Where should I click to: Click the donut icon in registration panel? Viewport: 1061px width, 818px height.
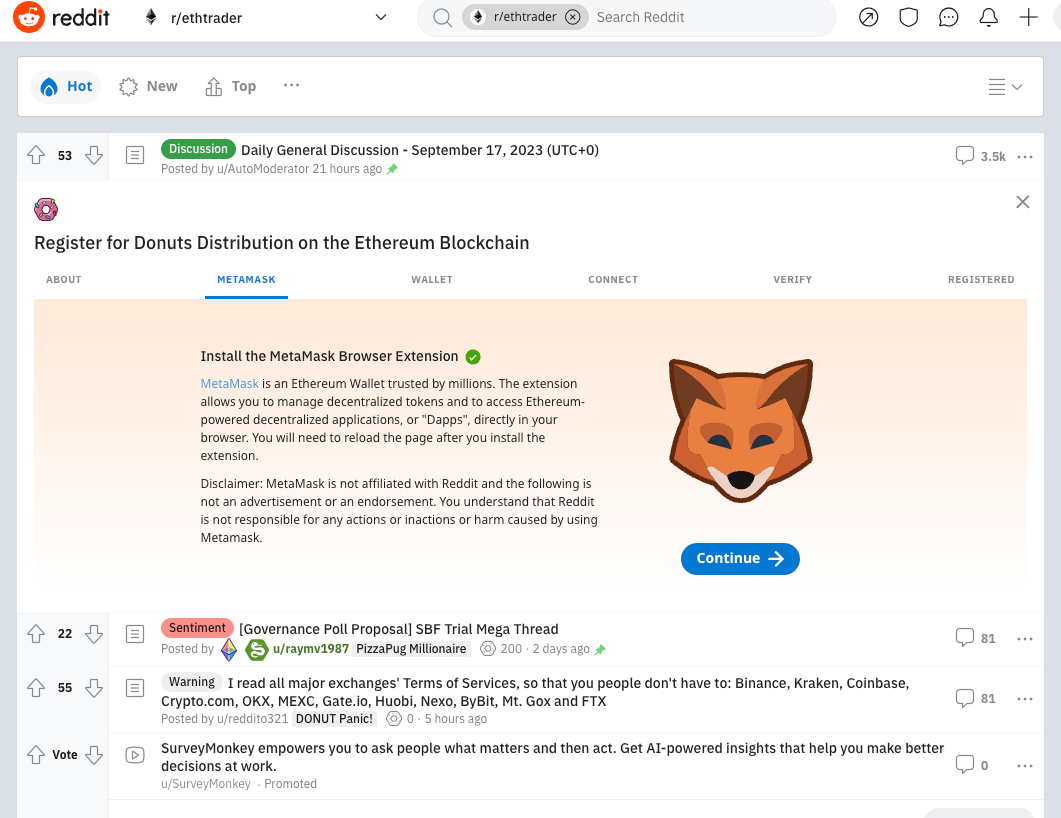coord(46,210)
